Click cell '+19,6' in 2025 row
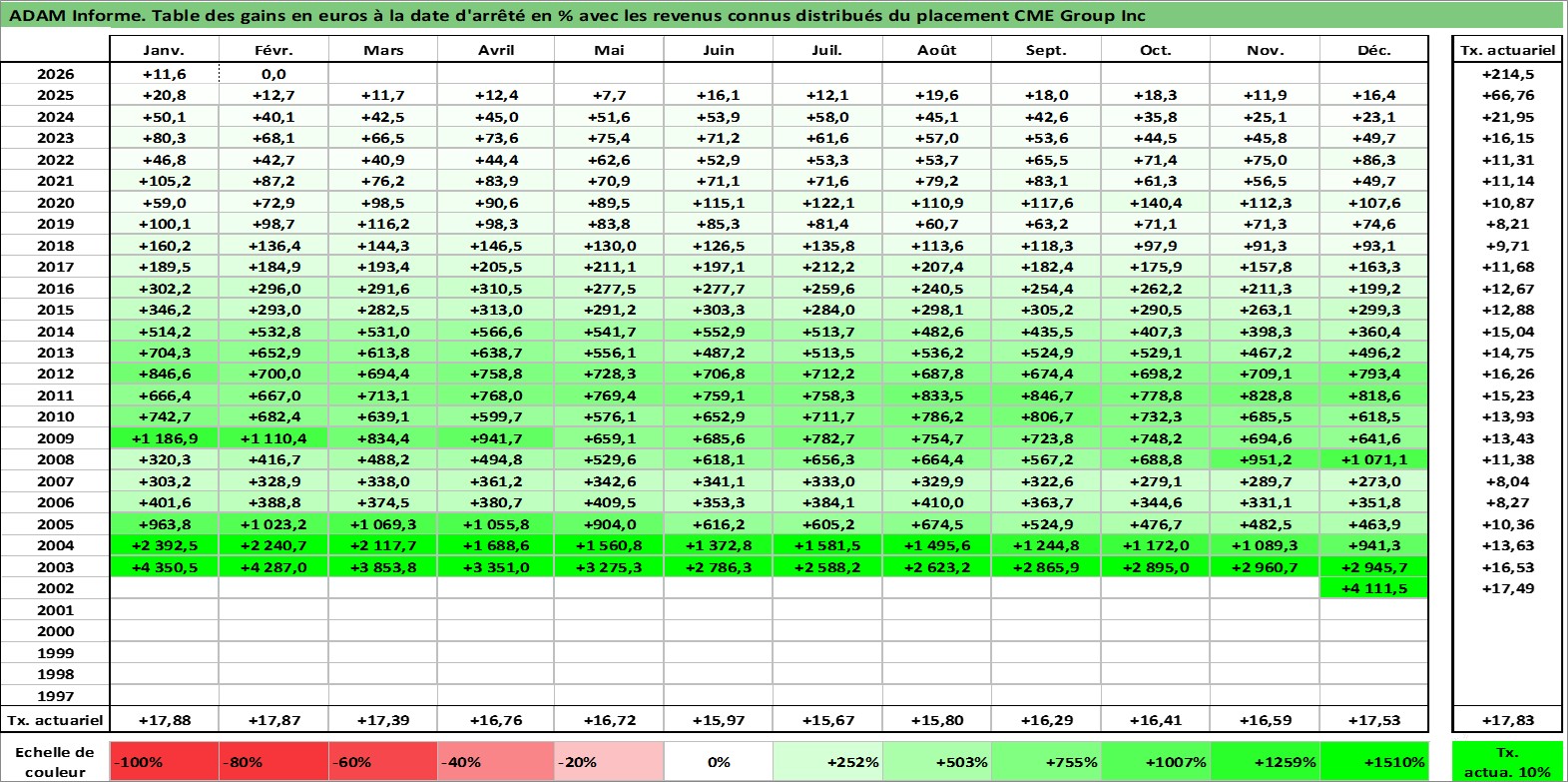This screenshot has height=782, width=1568. (x=936, y=95)
